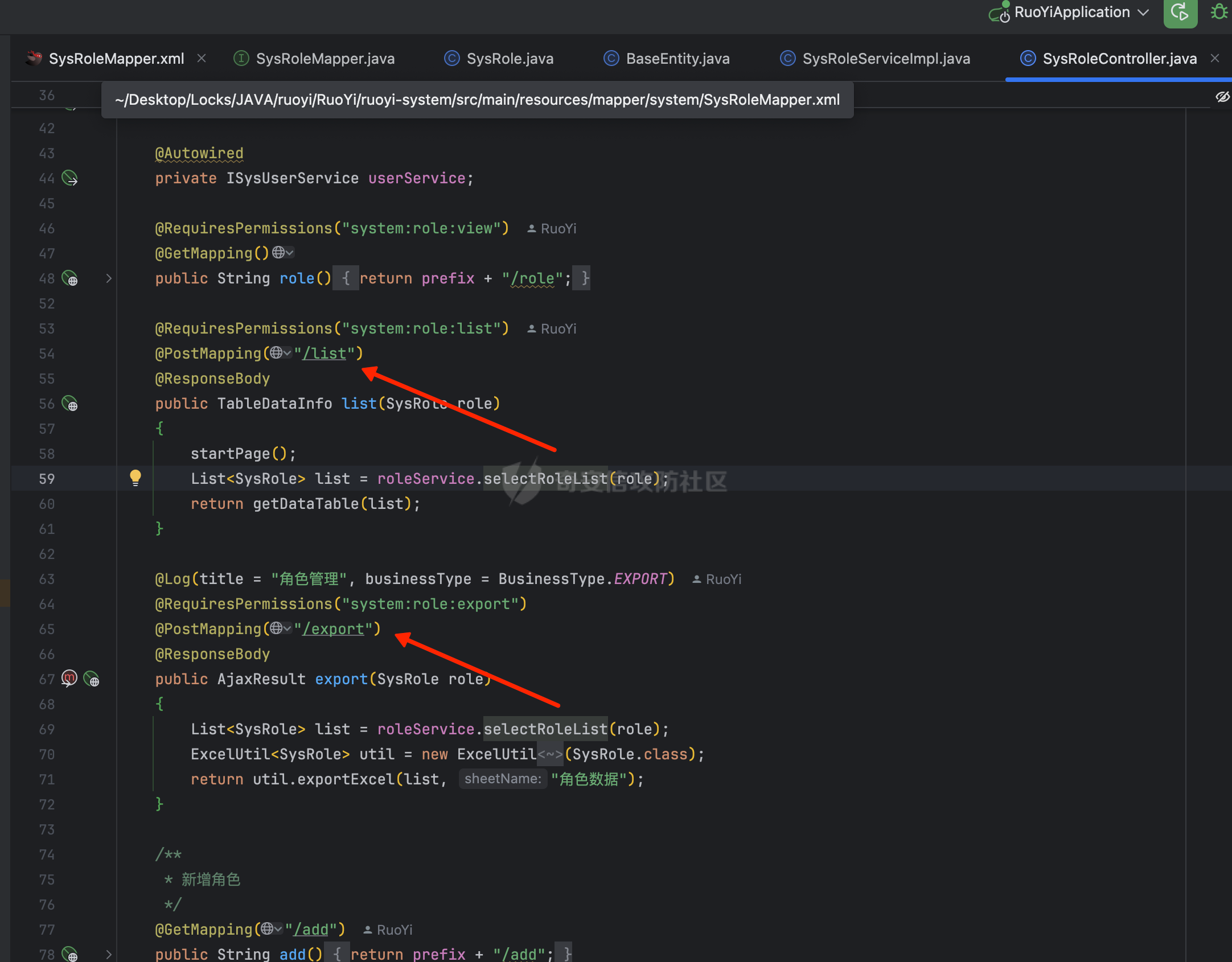Image resolution: width=1232 pixels, height=962 pixels.
Task: Open the URL globe dropdown before "/export"
Action: click(x=280, y=628)
